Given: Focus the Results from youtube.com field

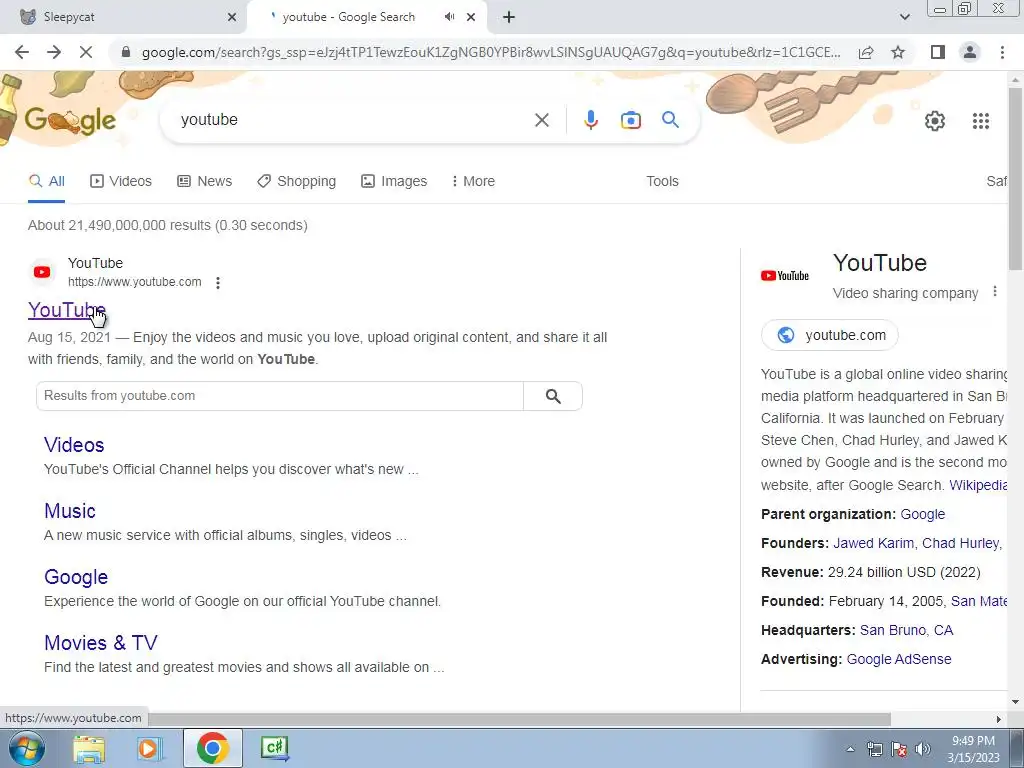Looking at the screenshot, I should 280,396.
